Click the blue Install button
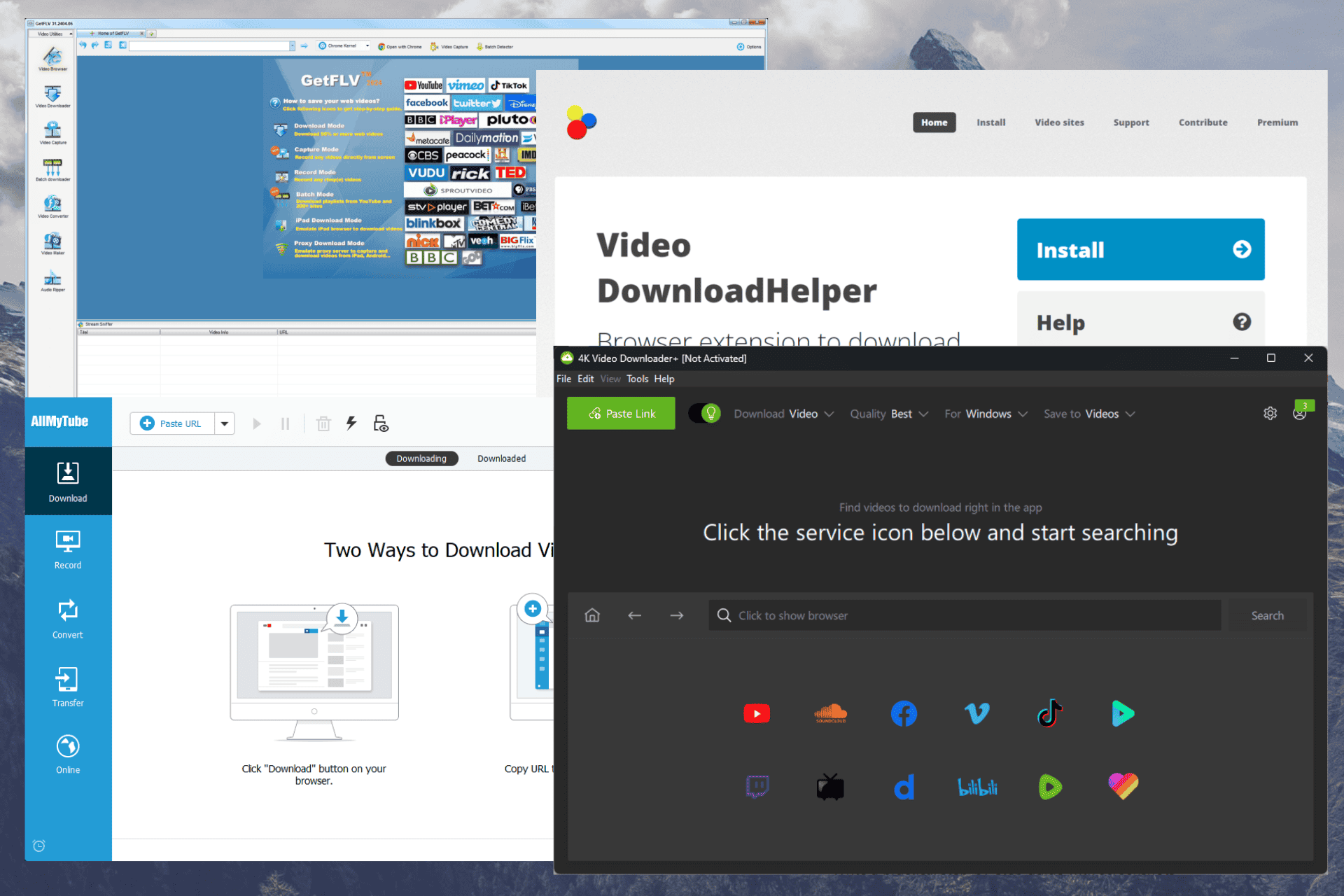This screenshot has width=1344, height=896. point(1140,250)
